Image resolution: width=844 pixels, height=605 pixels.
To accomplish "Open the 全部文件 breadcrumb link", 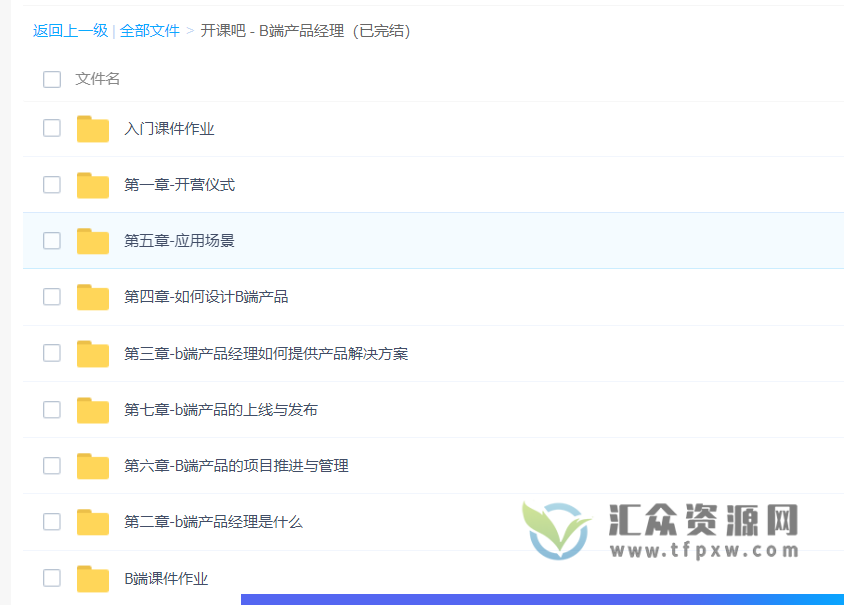I will tap(149, 31).
